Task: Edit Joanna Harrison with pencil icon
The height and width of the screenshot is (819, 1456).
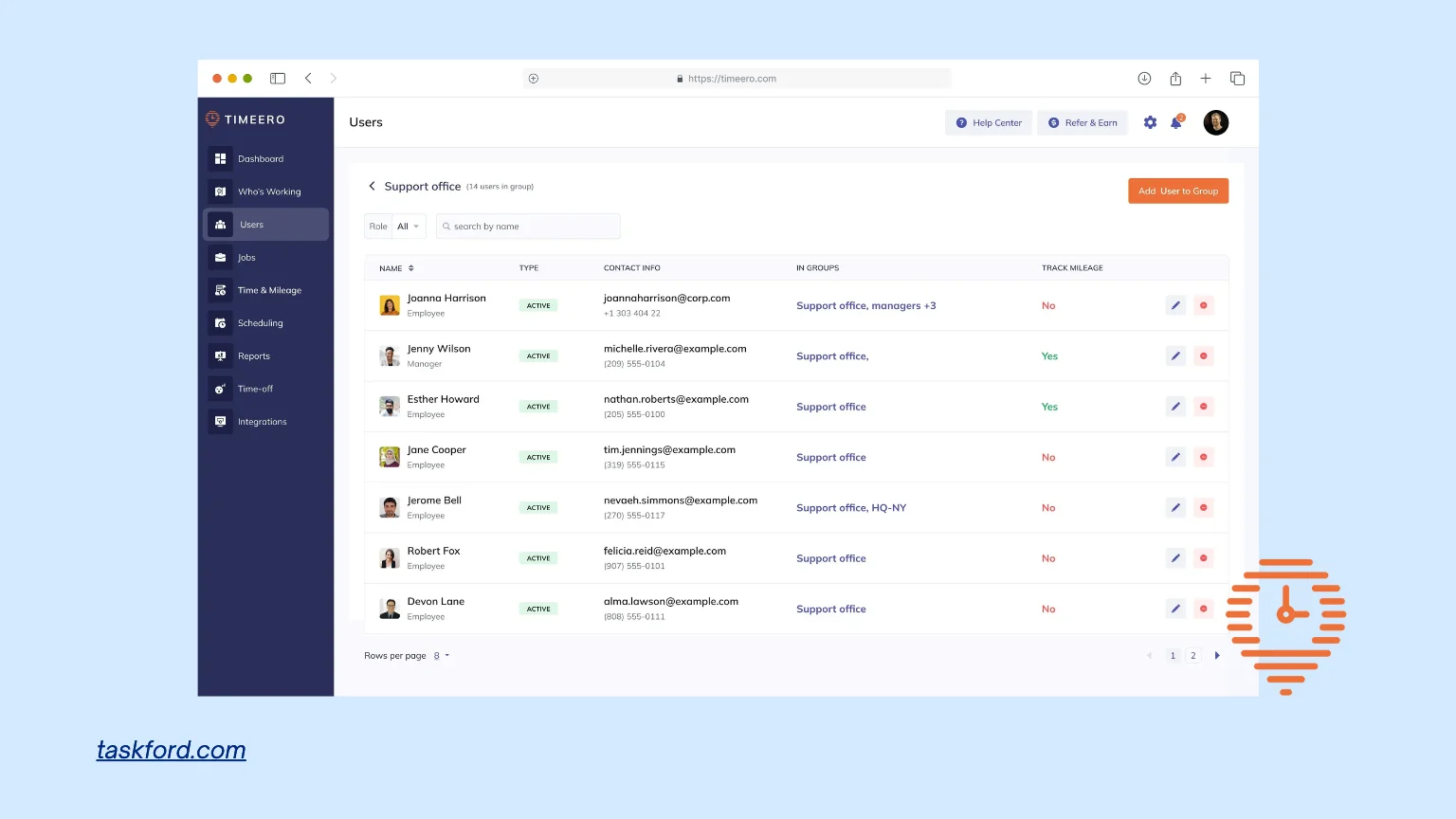Action: pyautogui.click(x=1175, y=305)
